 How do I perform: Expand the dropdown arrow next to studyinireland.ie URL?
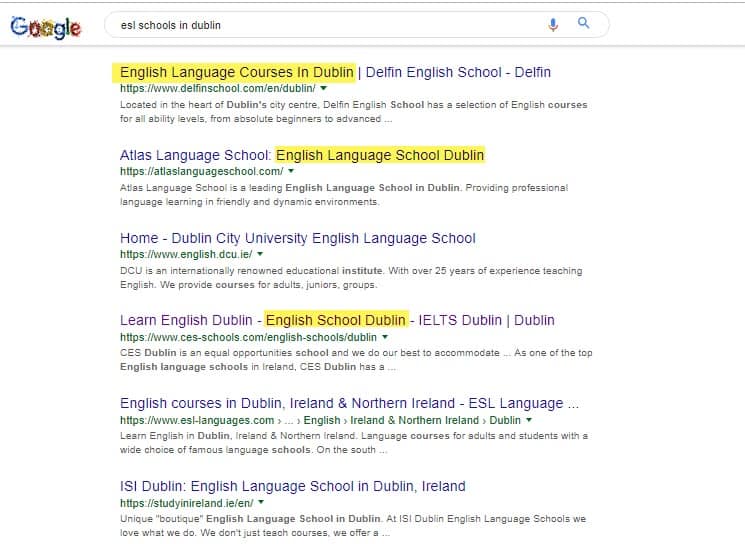pyautogui.click(x=261, y=503)
